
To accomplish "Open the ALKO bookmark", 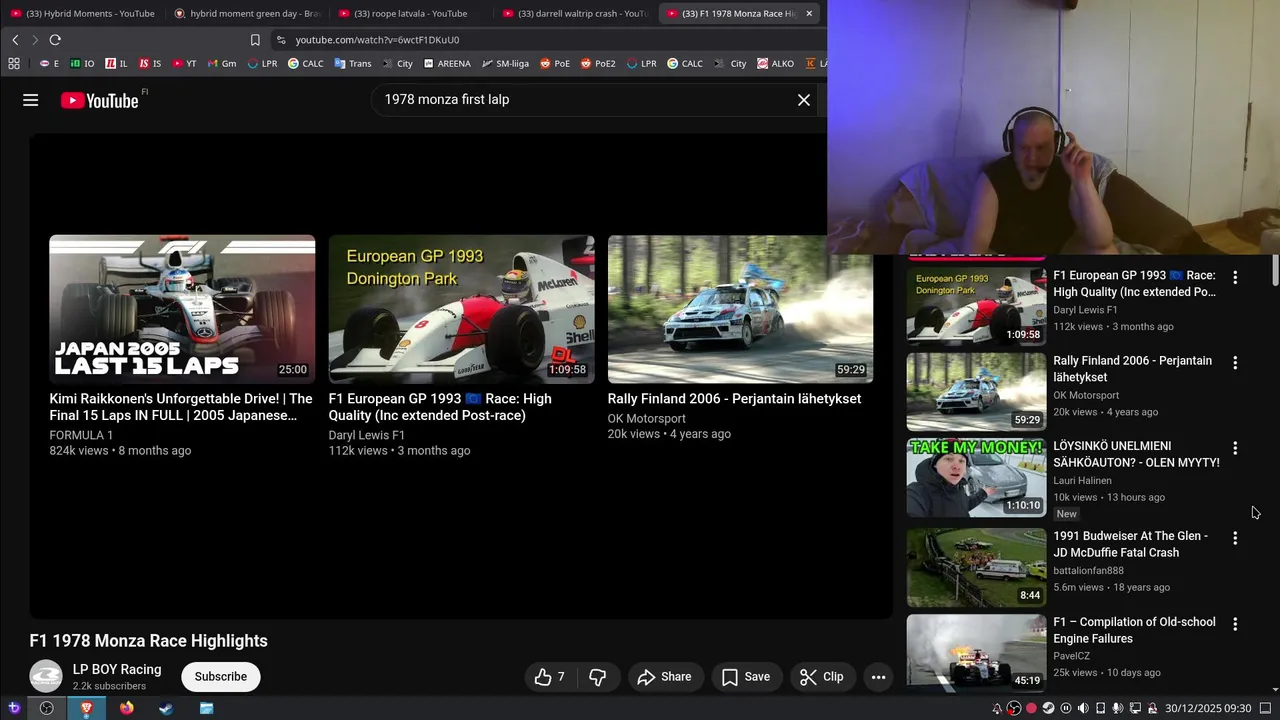I will point(775,63).
